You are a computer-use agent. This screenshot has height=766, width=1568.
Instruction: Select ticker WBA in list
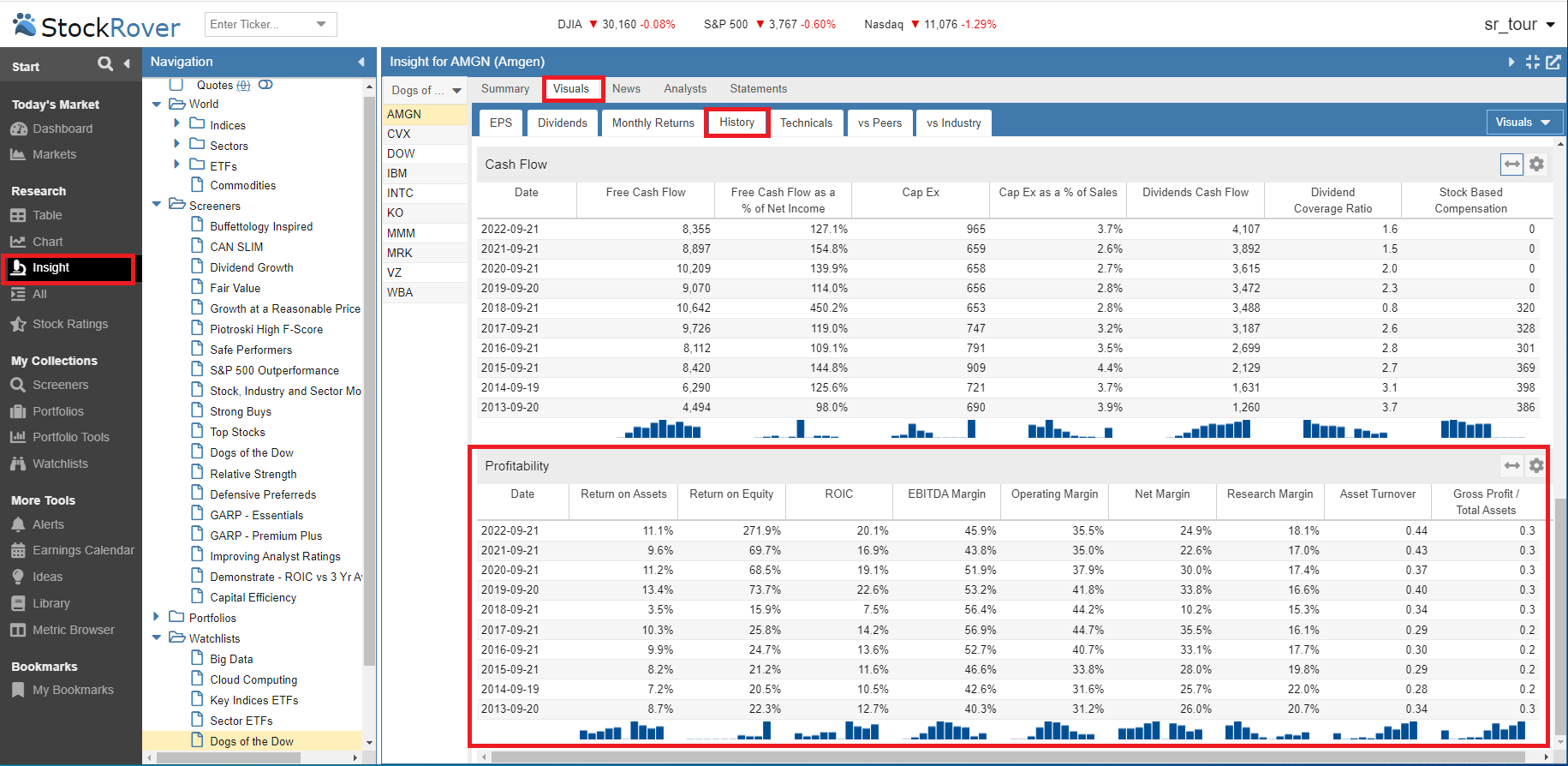(x=426, y=292)
